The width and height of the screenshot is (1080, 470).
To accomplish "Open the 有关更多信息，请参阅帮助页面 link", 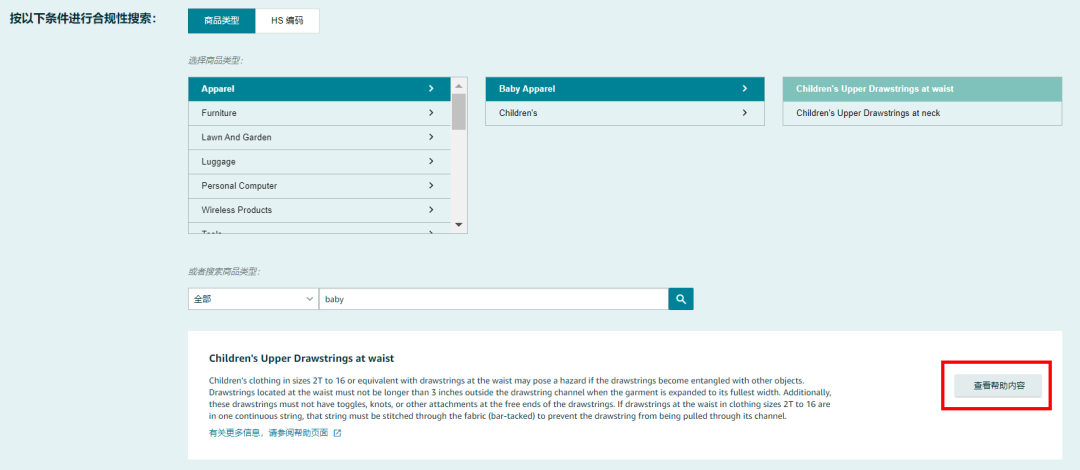I will tap(269, 433).
